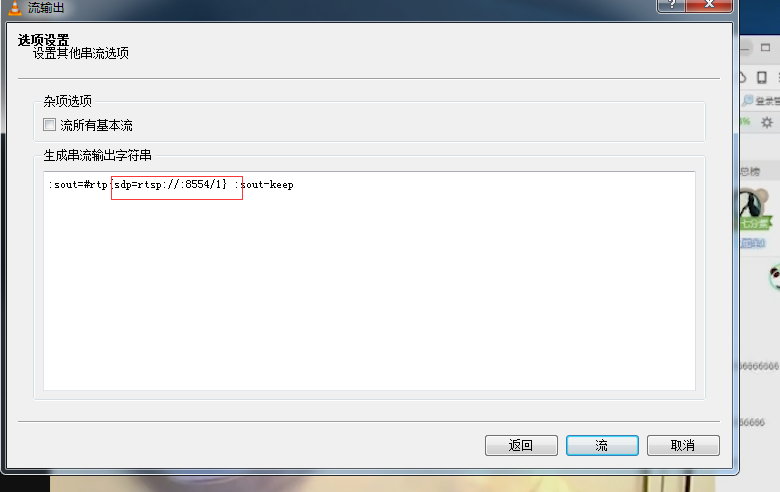The height and width of the screenshot is (492, 780).
Task: Select the 总榜 tab in background window
Action: [x=750, y=172]
